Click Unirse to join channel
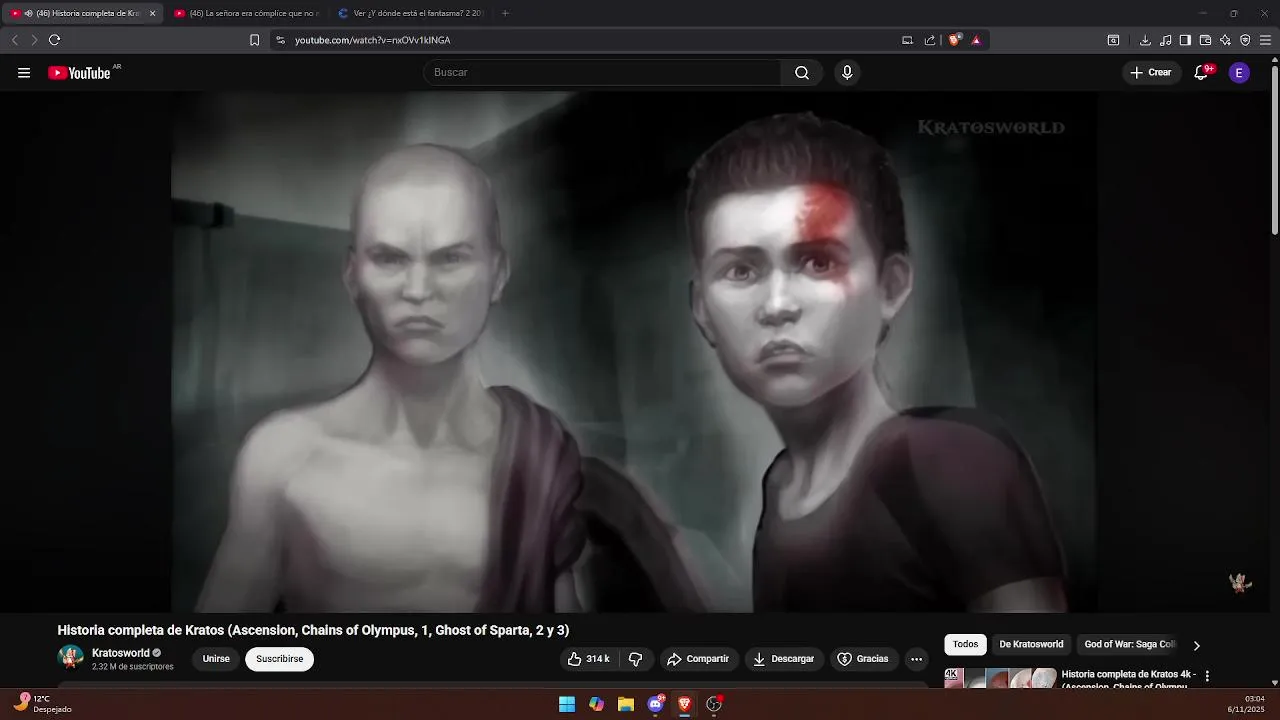1280x720 pixels. pos(216,659)
